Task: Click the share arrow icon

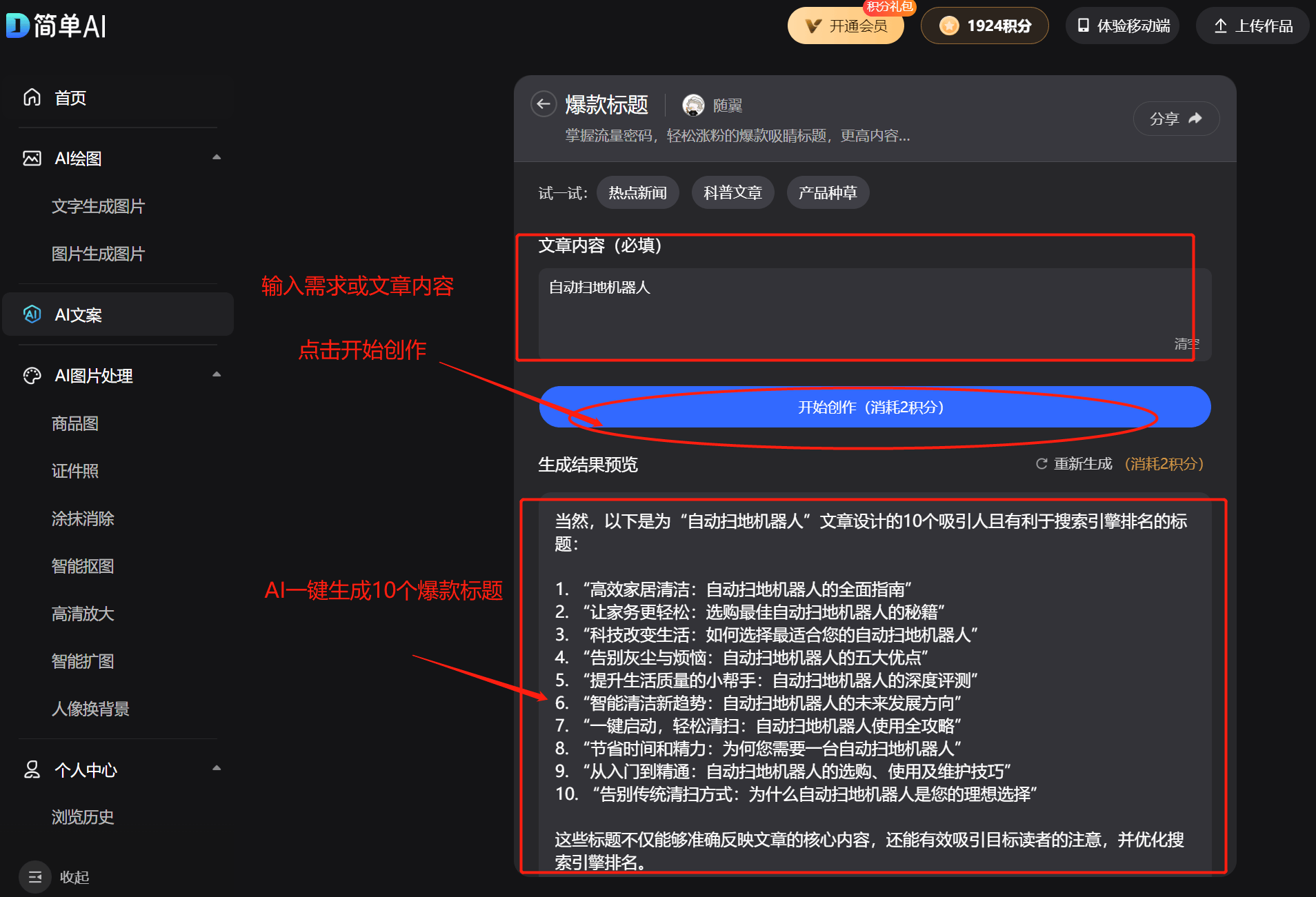Action: coord(1195,119)
